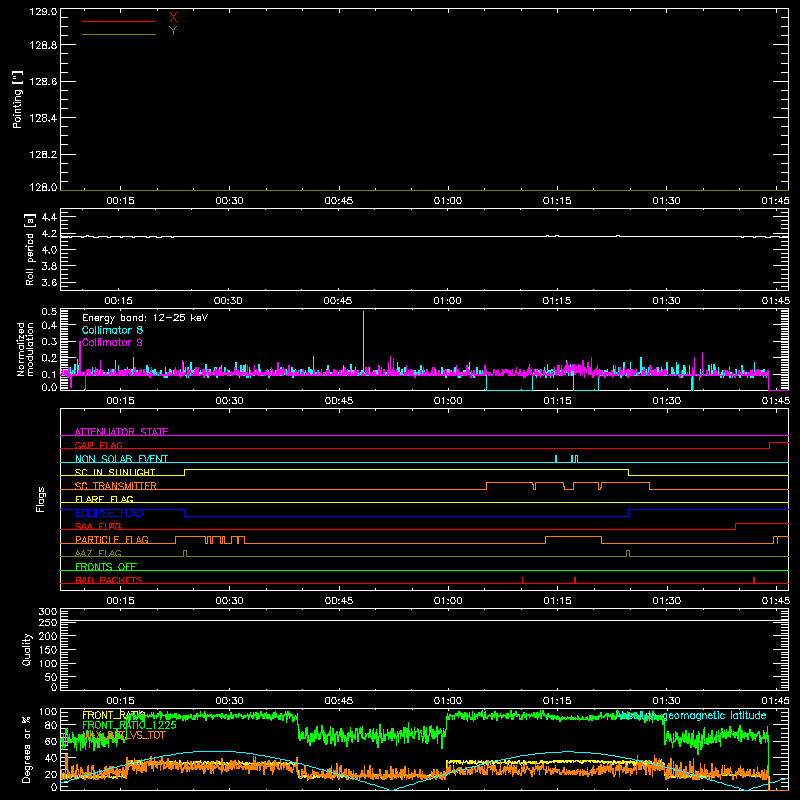This screenshot has width=800, height=800.
Task: Click the Roll period axis title
Action: (30, 249)
